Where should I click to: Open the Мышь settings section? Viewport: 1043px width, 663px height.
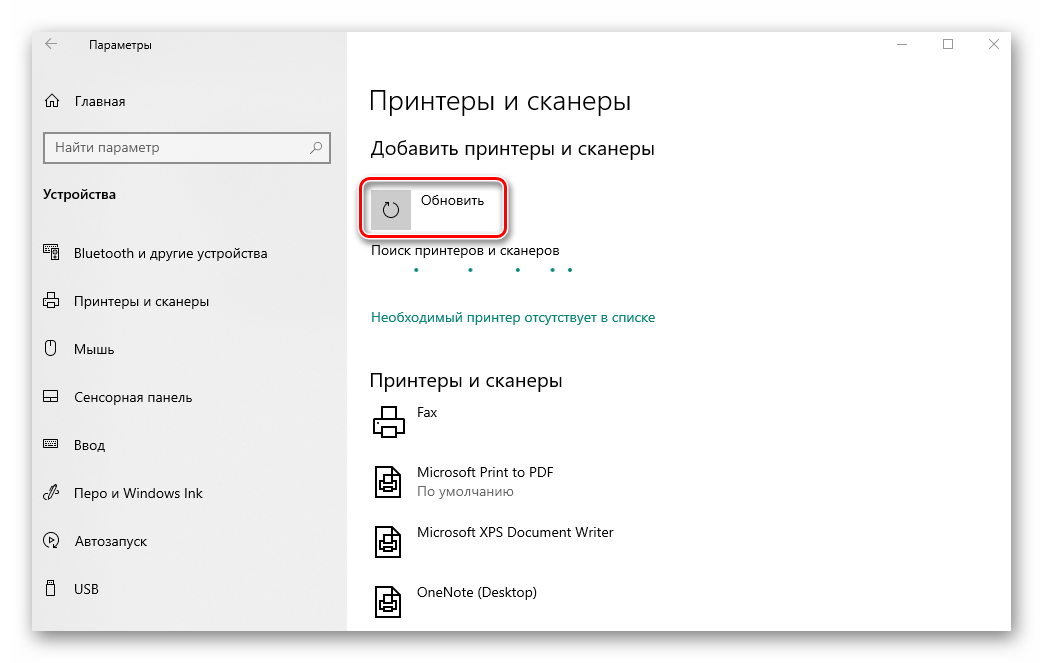click(x=94, y=349)
